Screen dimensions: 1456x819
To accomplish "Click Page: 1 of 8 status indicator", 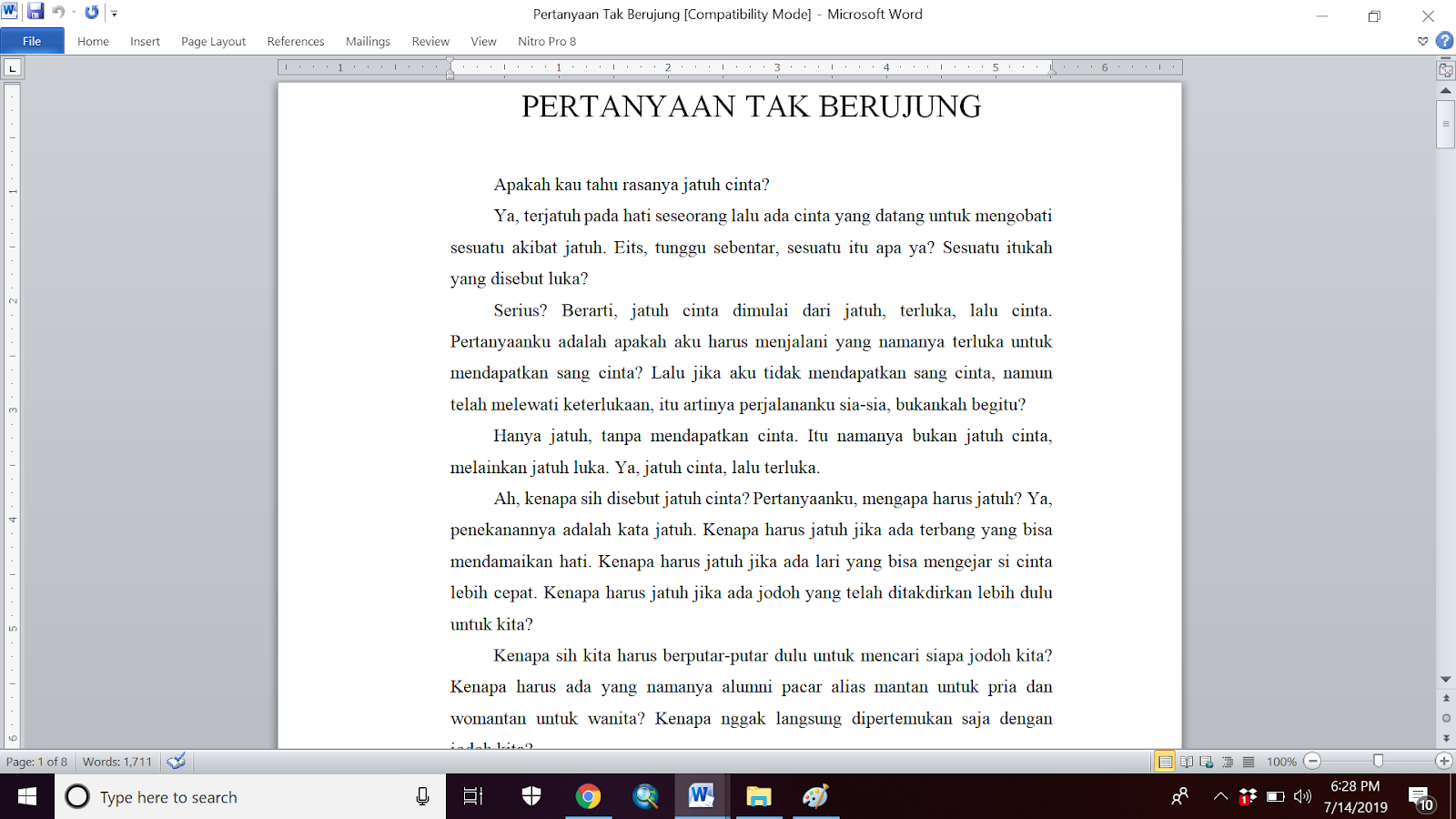I will coord(38,762).
